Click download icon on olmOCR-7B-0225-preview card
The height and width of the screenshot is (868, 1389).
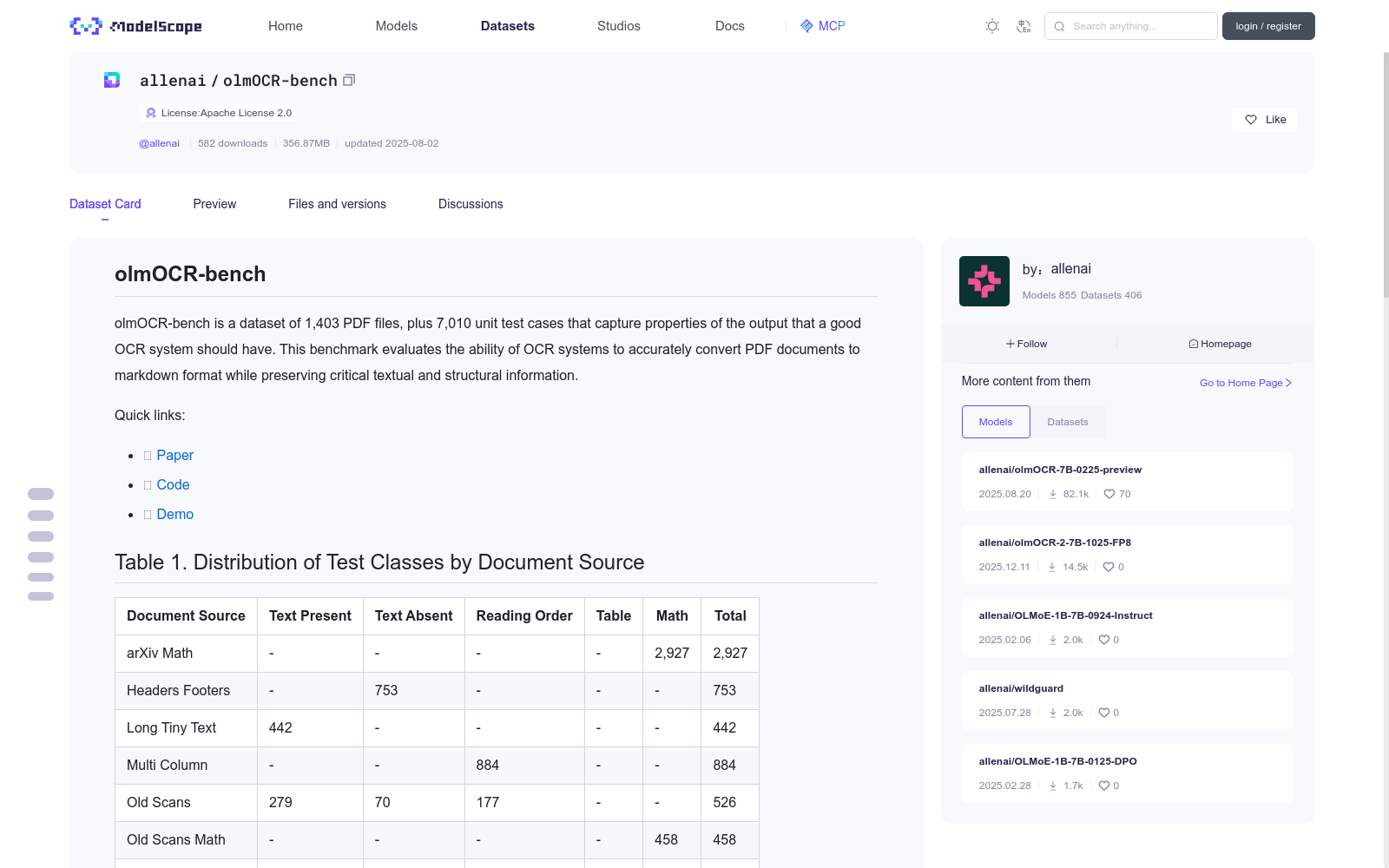pyautogui.click(x=1053, y=494)
